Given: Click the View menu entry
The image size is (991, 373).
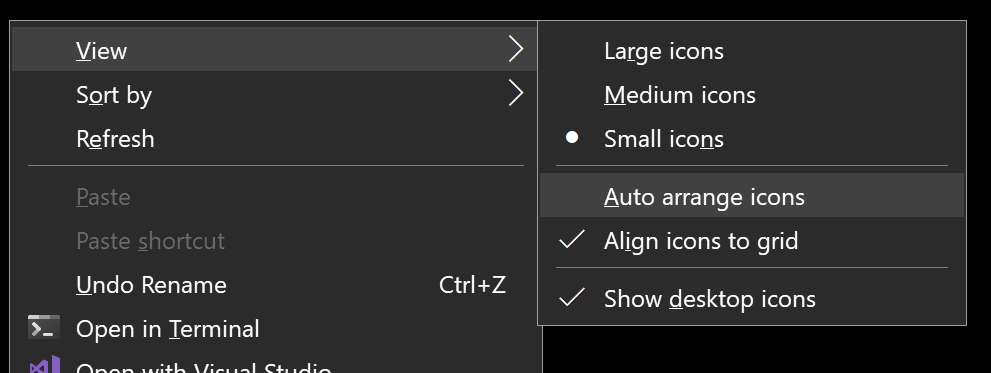Looking at the screenshot, I should pos(274,49).
